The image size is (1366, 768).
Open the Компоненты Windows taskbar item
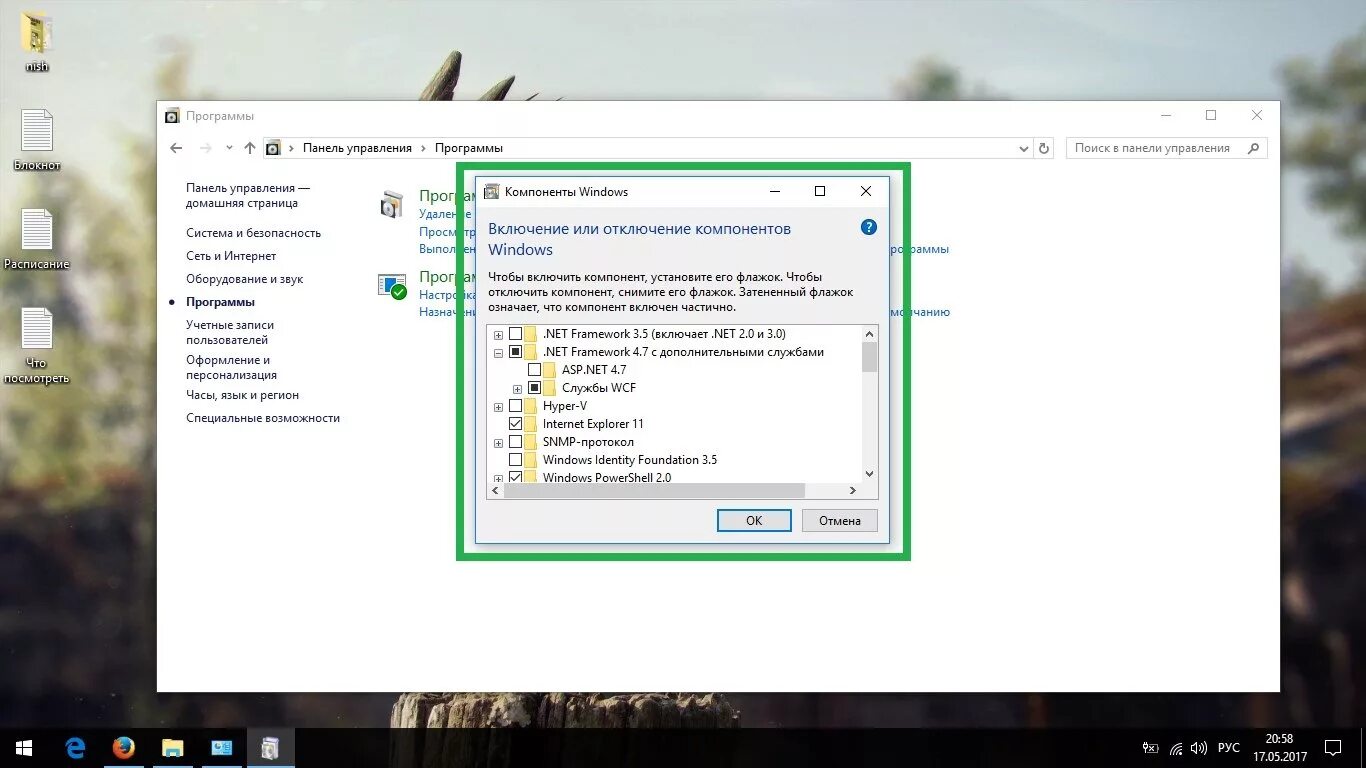click(x=271, y=748)
